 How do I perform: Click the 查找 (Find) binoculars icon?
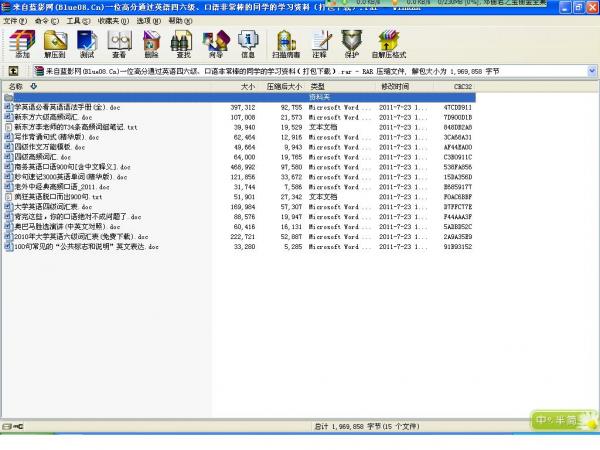point(183,44)
